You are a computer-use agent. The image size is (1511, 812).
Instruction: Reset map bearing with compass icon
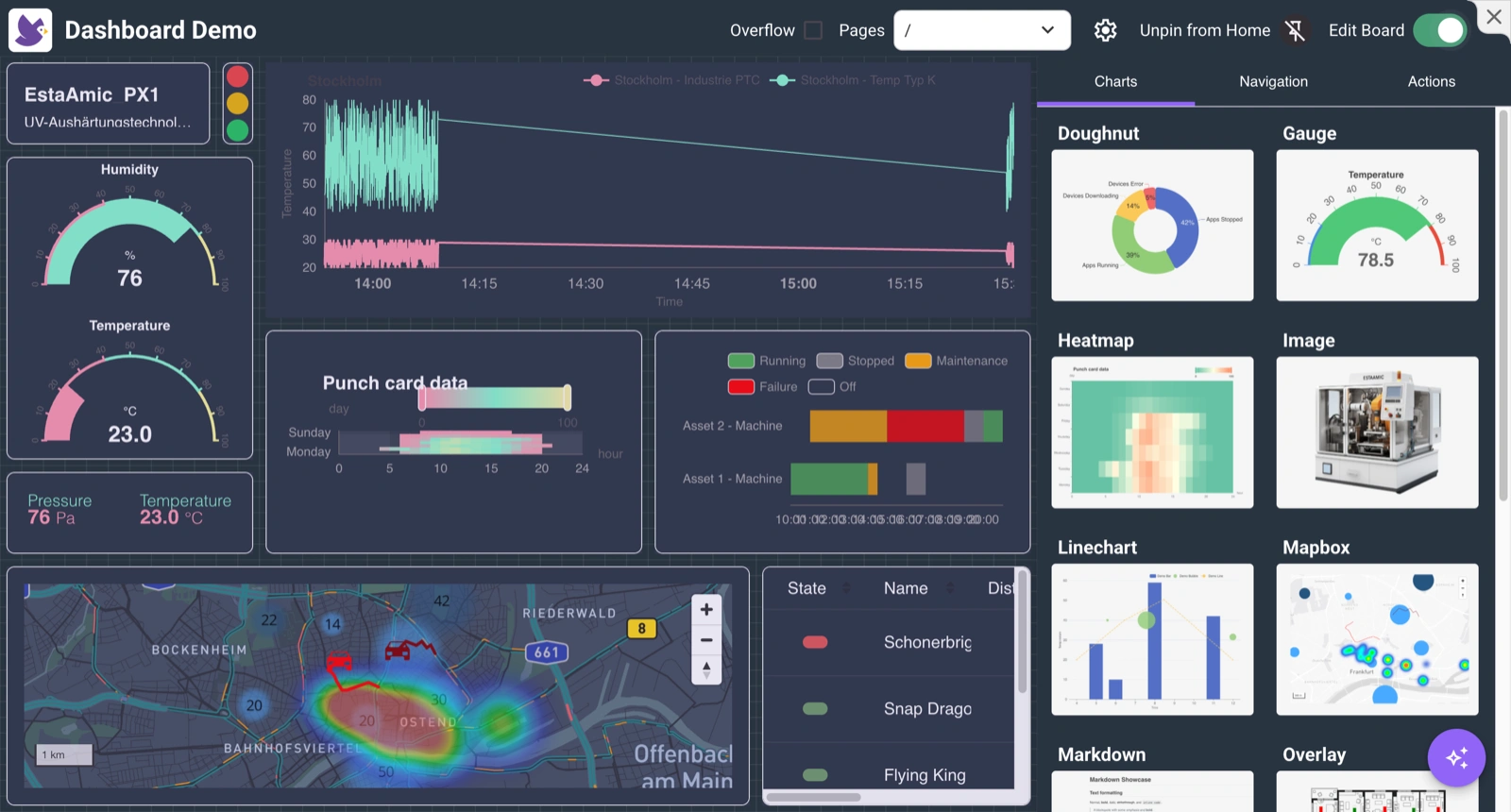click(x=706, y=670)
